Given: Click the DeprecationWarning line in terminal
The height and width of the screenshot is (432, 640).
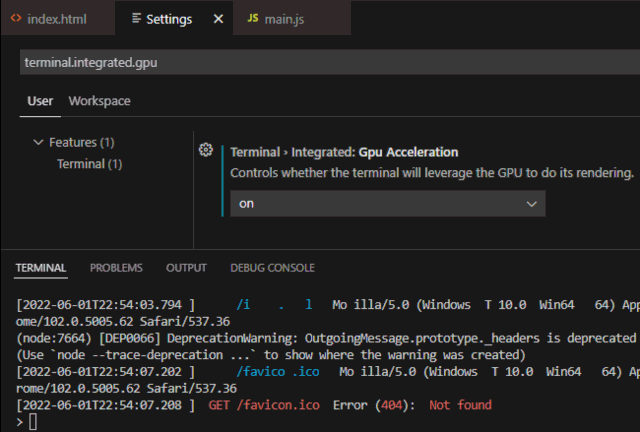Looking at the screenshot, I should click(326, 338).
